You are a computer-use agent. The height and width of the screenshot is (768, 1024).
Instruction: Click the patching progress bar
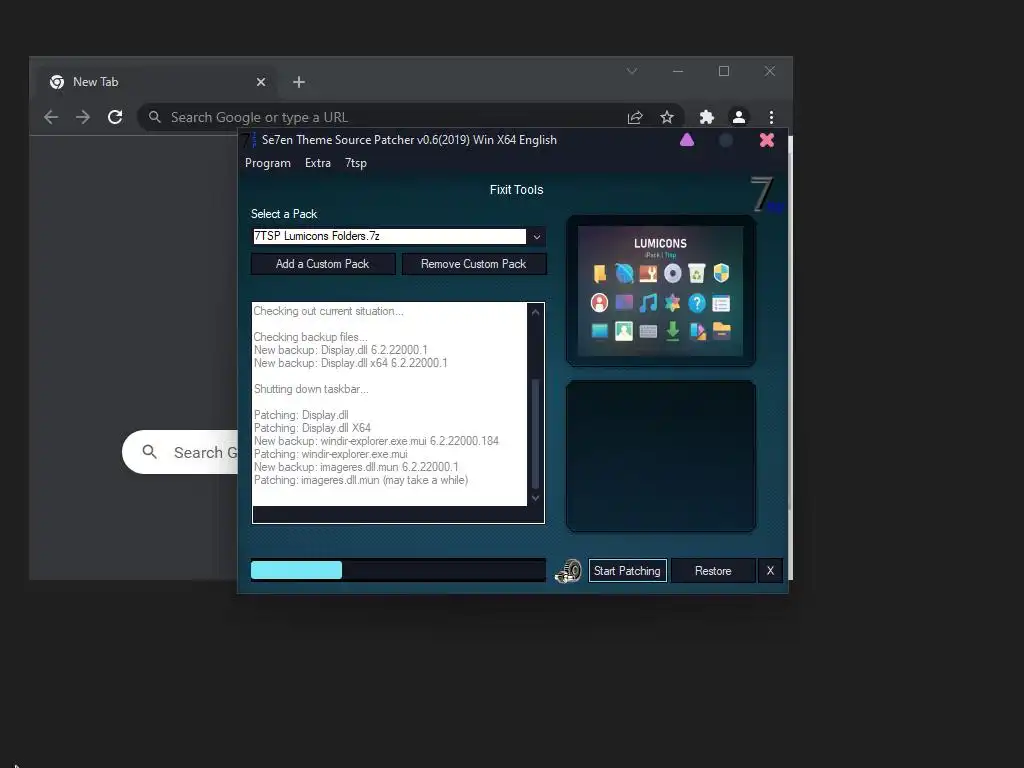coord(398,570)
